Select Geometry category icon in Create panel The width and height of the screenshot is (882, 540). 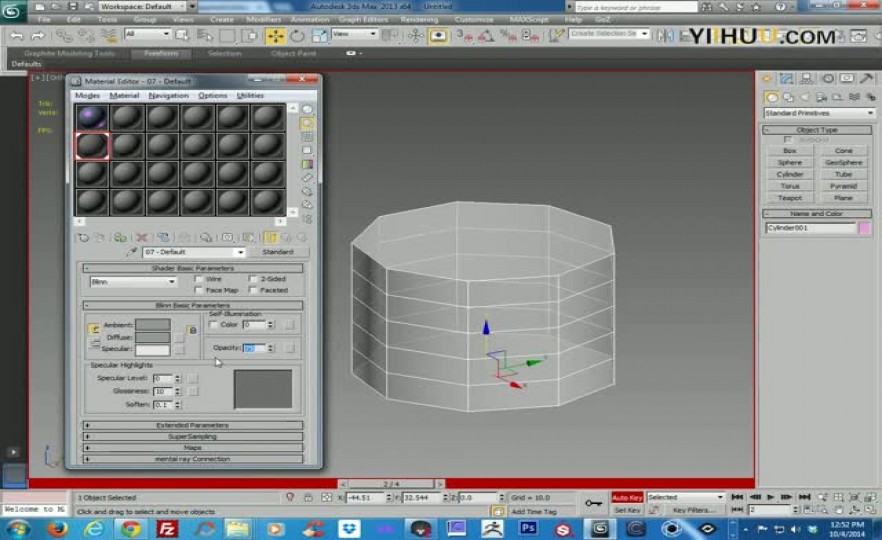[x=771, y=97]
